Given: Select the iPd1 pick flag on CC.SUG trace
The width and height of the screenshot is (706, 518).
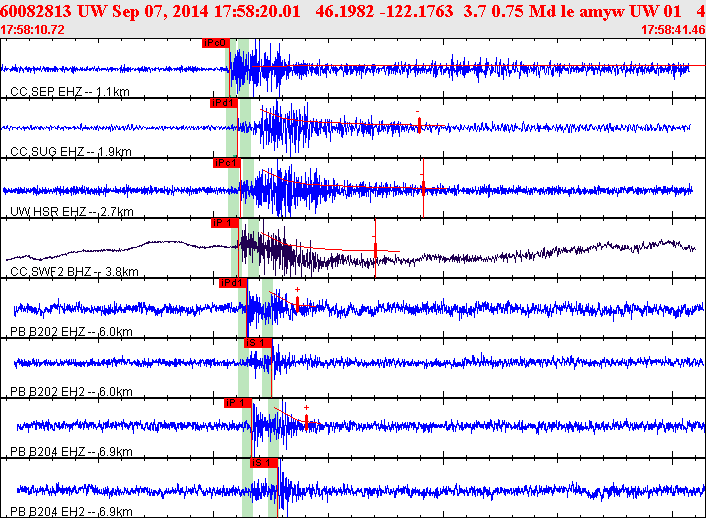Looking at the screenshot, I should (x=224, y=103).
